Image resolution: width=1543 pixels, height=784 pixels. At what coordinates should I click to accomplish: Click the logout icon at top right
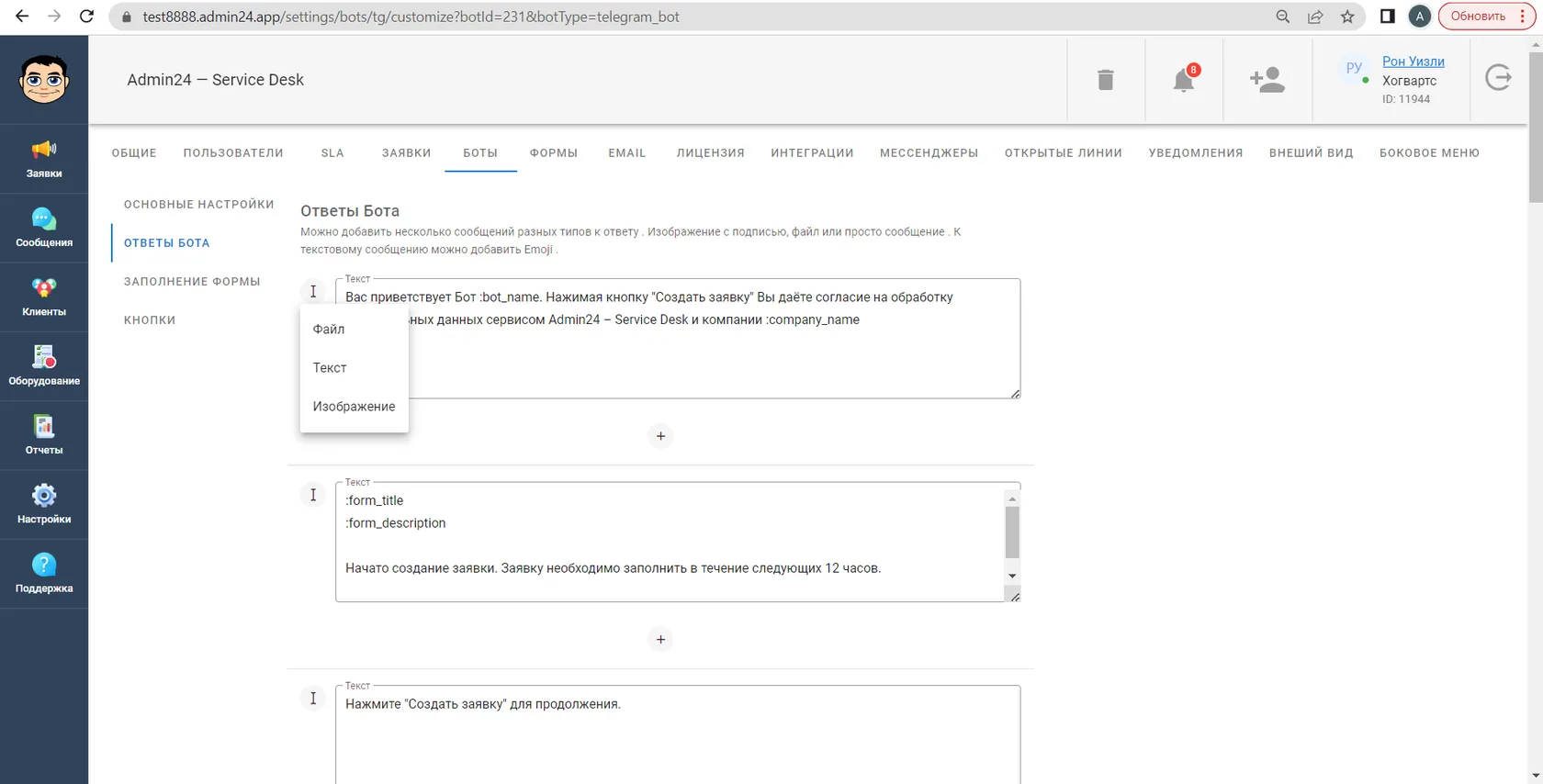(x=1499, y=78)
